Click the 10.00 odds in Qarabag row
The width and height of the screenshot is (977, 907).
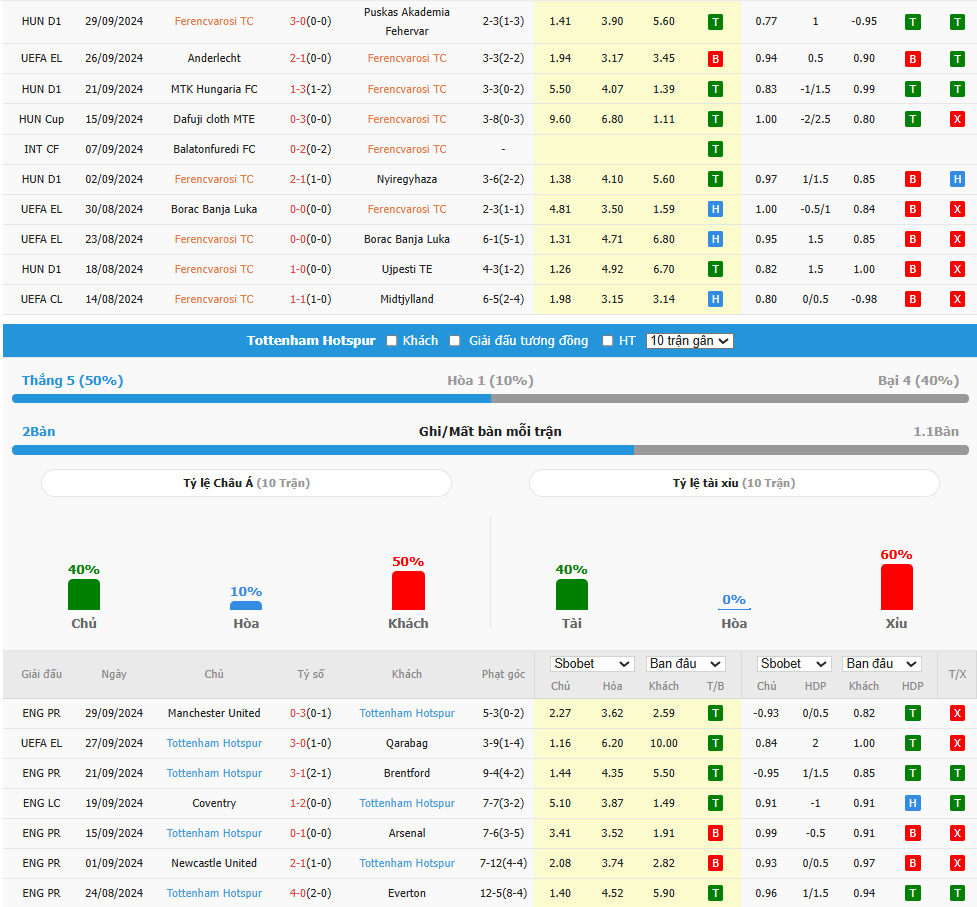[664, 743]
